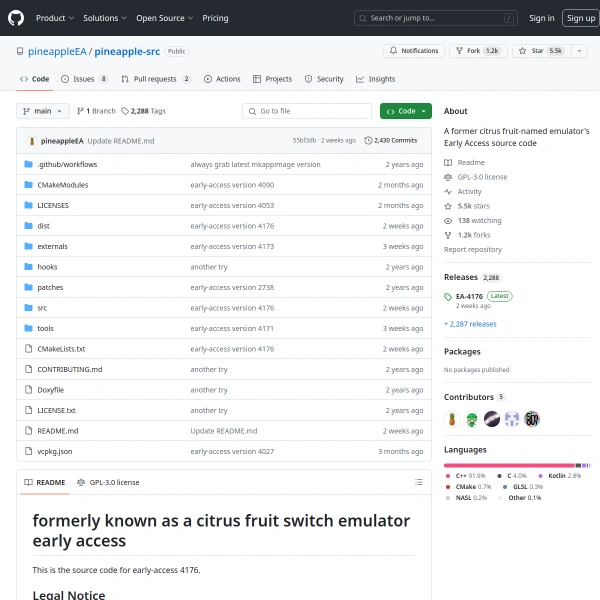Expand the Open Source menu

coord(165,18)
